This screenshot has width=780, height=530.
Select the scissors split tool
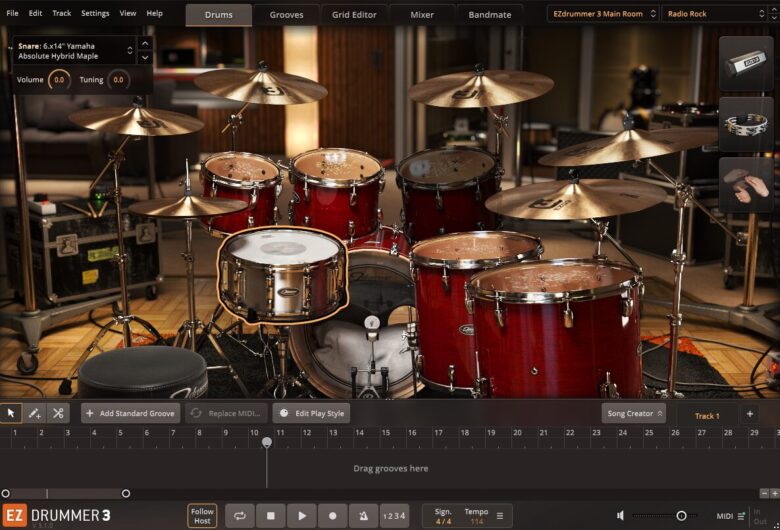coord(58,413)
